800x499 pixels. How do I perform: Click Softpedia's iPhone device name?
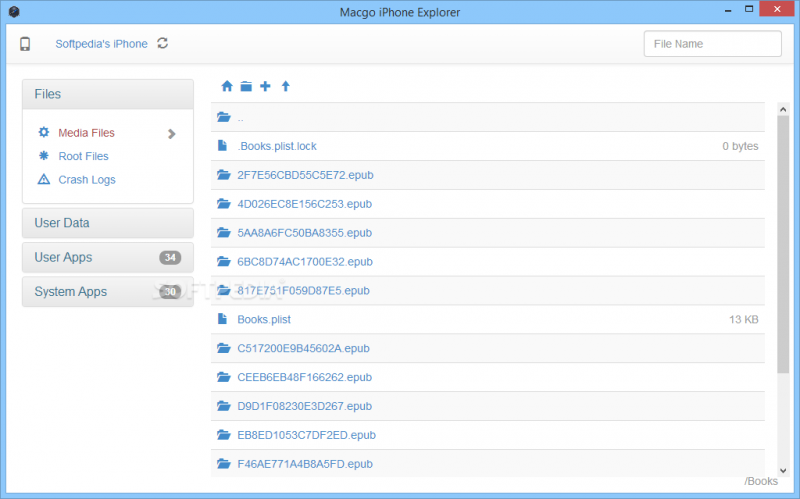(x=102, y=44)
